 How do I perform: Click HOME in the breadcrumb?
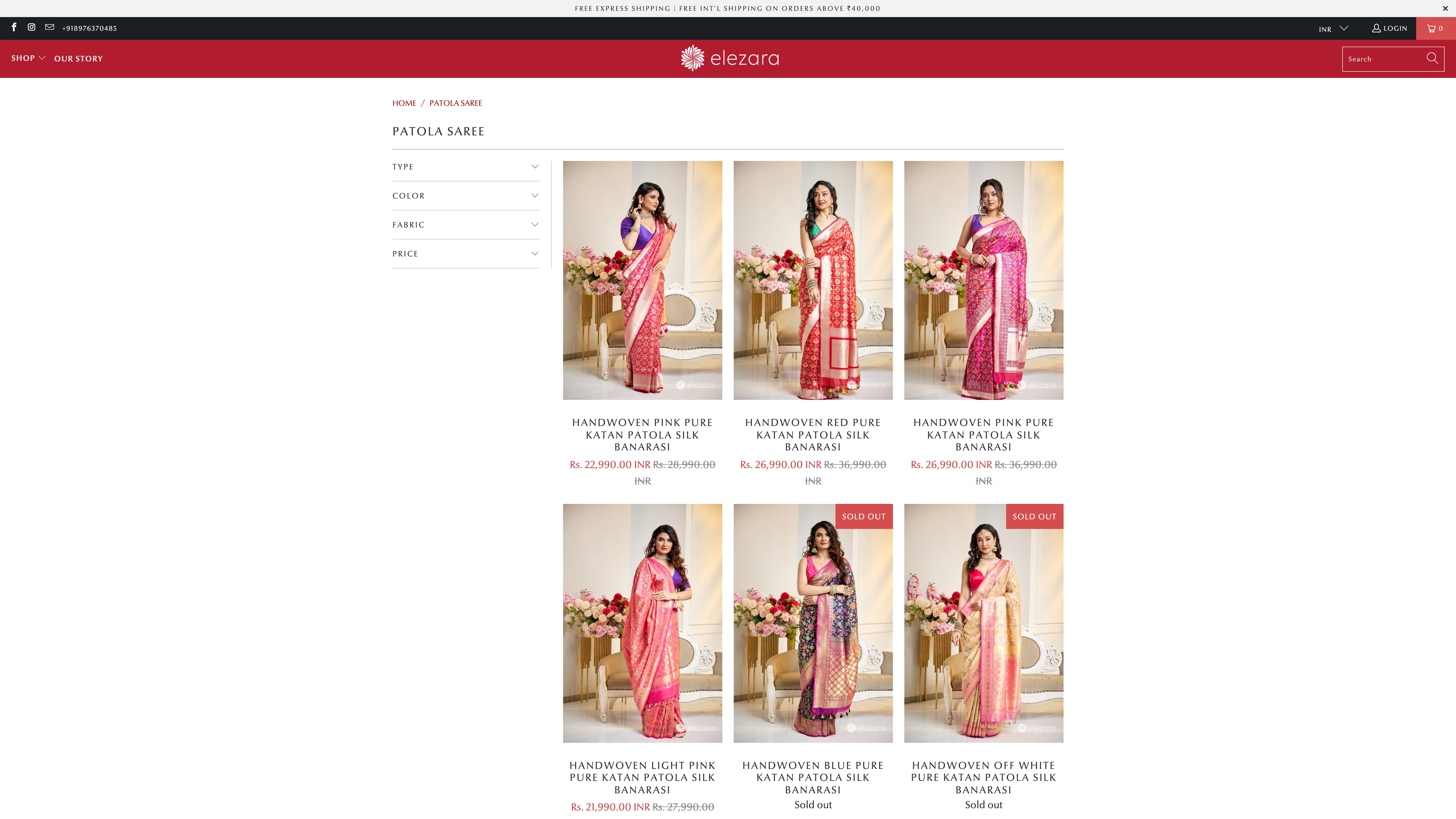click(x=404, y=103)
